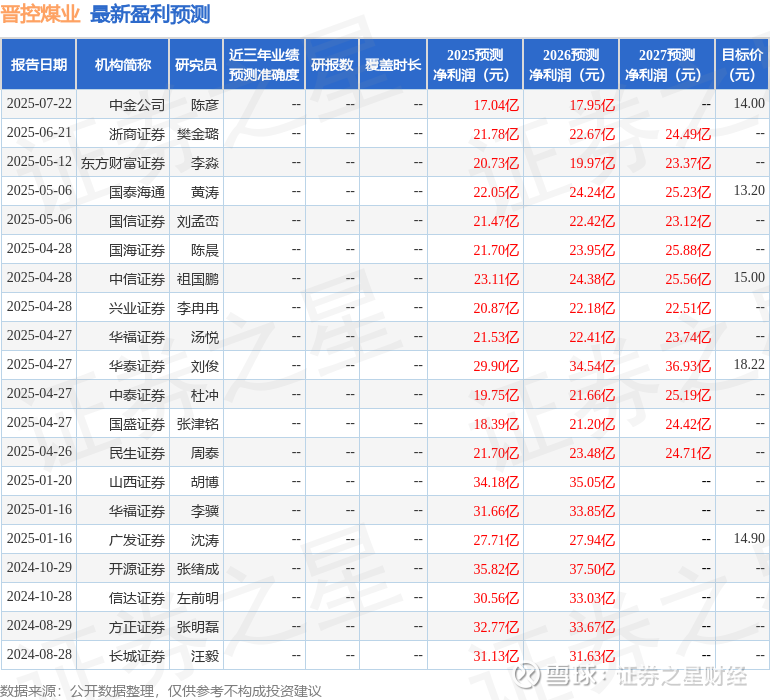Click the 最新盈利预测 heading
This screenshot has width=770, height=700.
tap(150, 14)
